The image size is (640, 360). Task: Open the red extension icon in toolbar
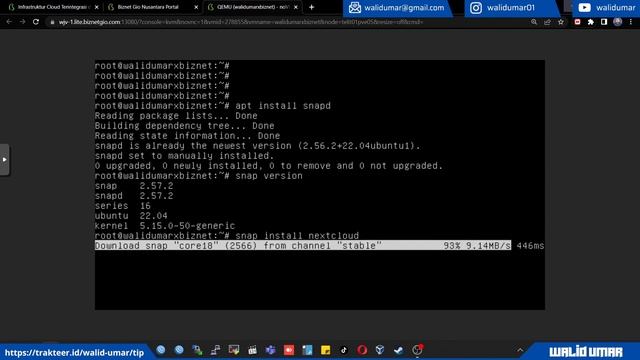click(577, 22)
